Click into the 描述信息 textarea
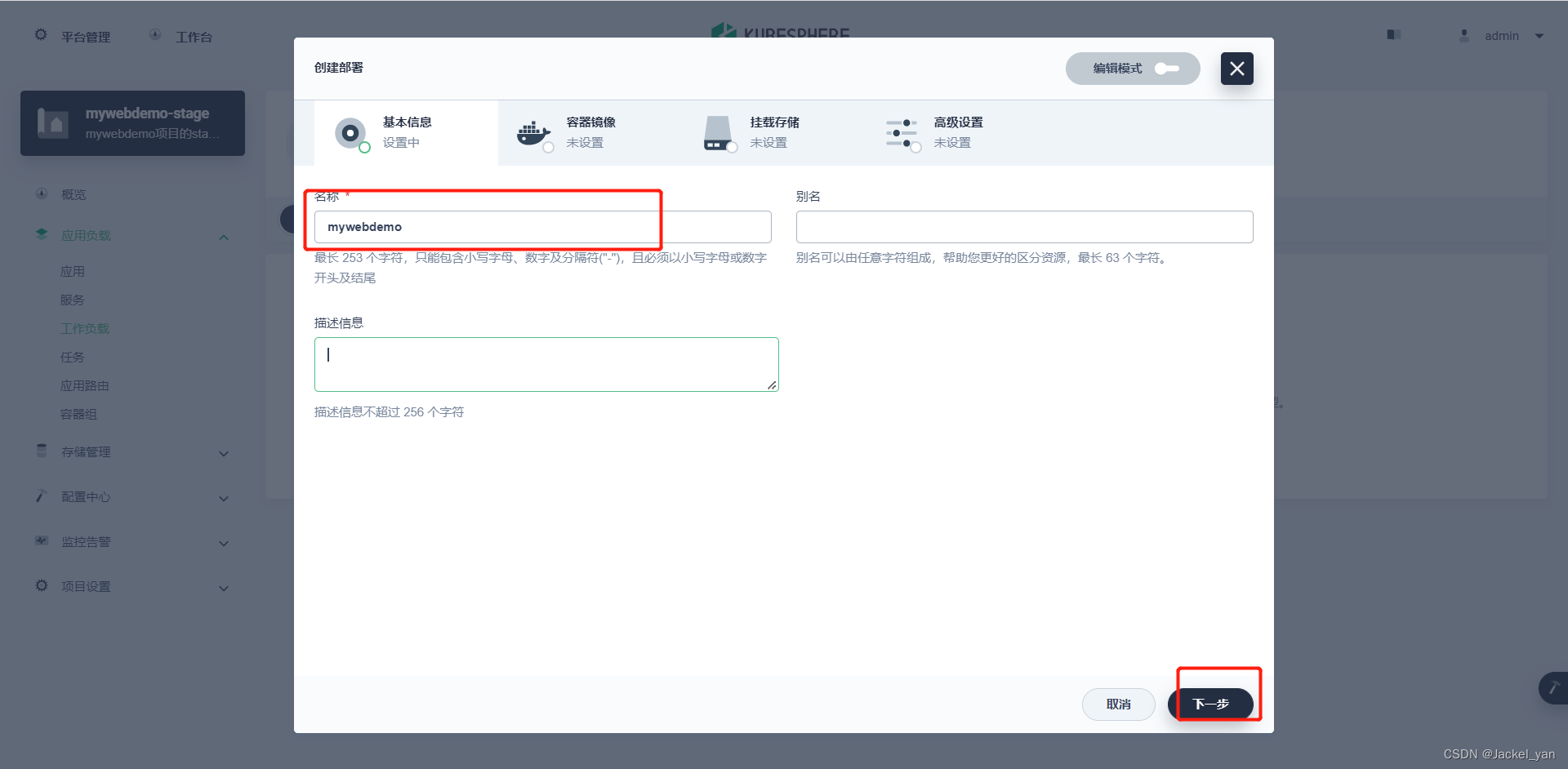Screen dimensions: 1568x769 tap(546, 364)
